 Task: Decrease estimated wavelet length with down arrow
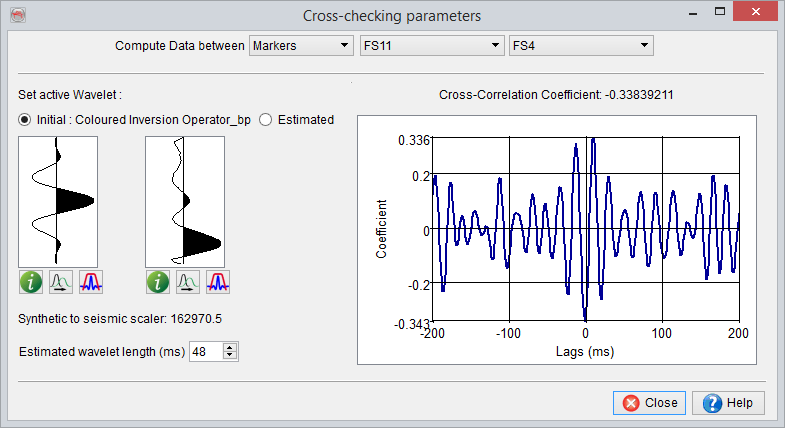point(230,355)
